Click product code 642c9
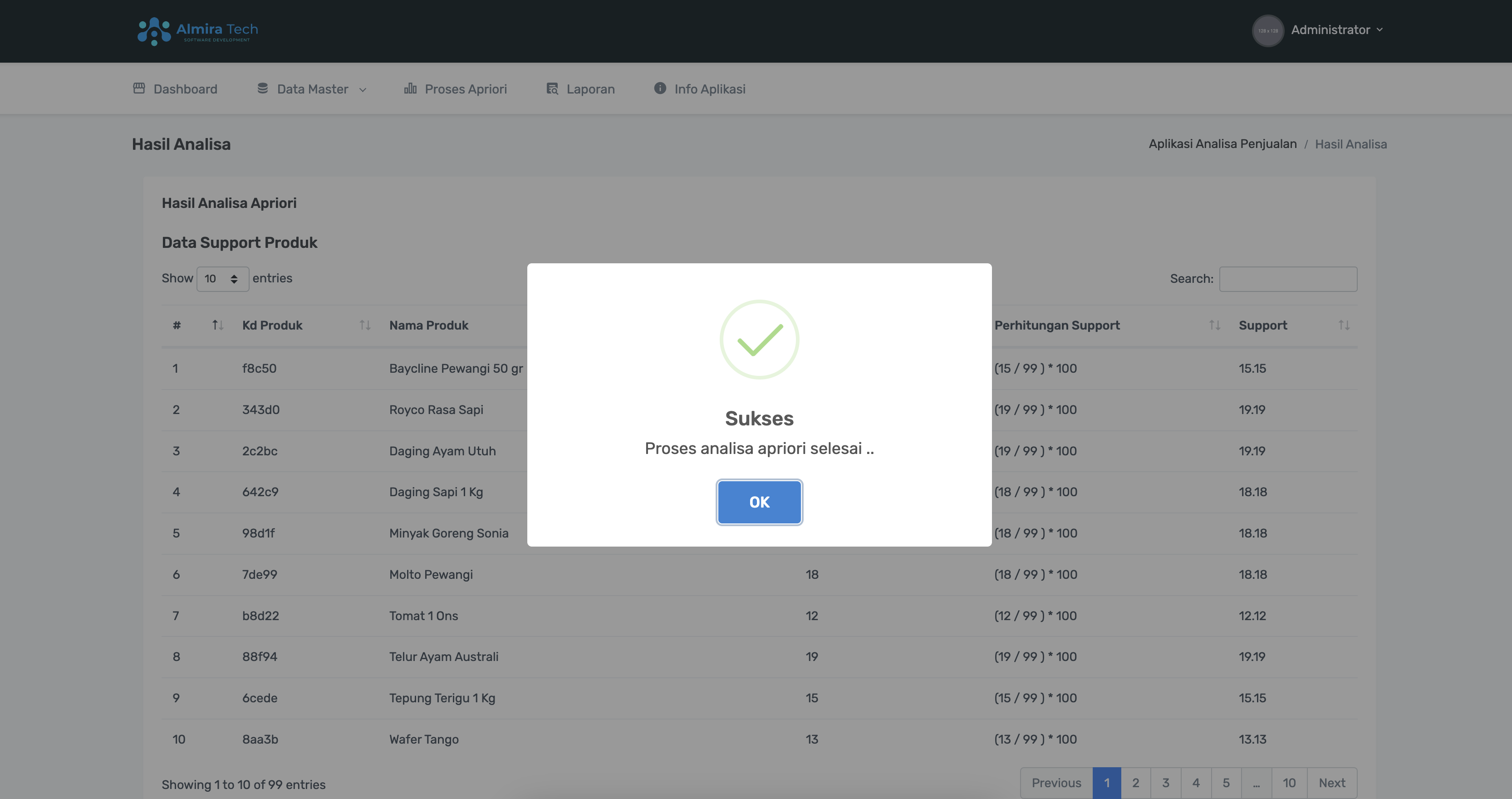This screenshot has width=1512, height=799. click(x=260, y=492)
